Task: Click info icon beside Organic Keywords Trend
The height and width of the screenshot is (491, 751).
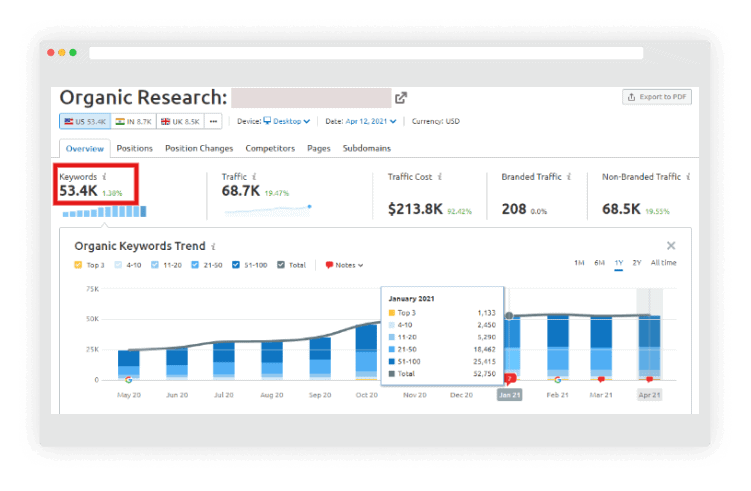Action: pyautogui.click(x=213, y=246)
